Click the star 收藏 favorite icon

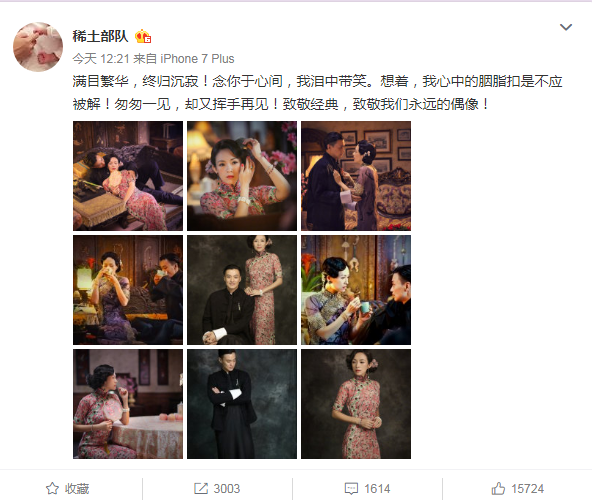[52, 488]
